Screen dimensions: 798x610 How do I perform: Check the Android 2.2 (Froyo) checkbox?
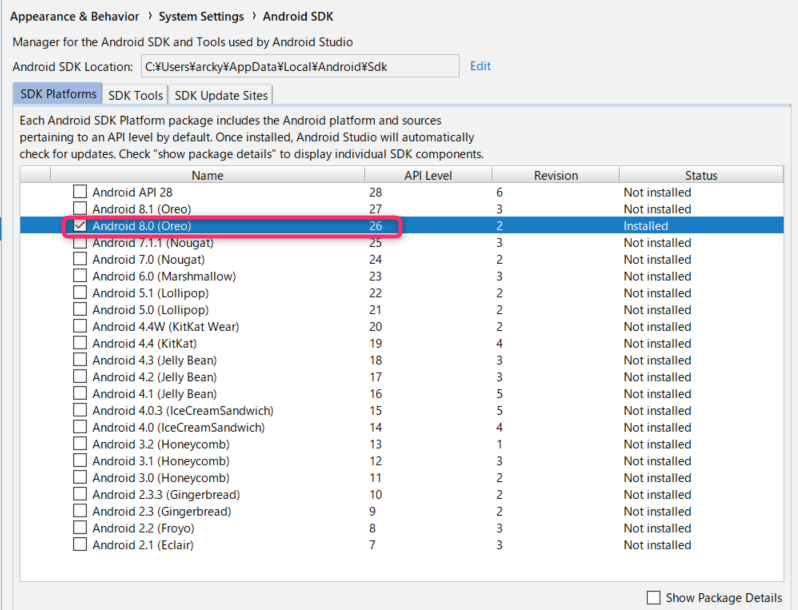pos(80,528)
